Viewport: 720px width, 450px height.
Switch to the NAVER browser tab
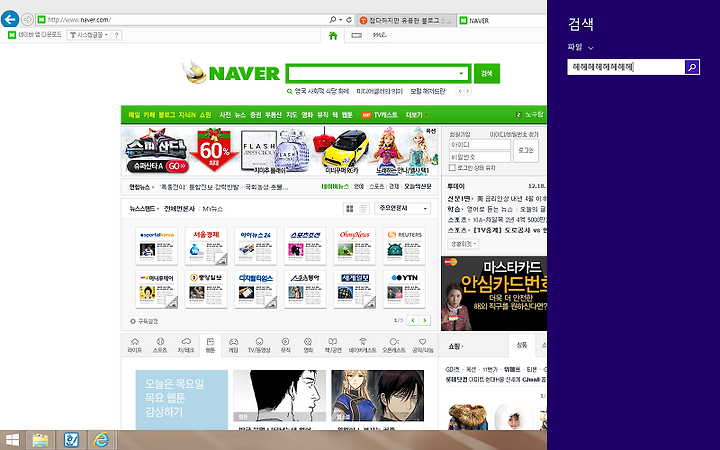[x=502, y=20]
